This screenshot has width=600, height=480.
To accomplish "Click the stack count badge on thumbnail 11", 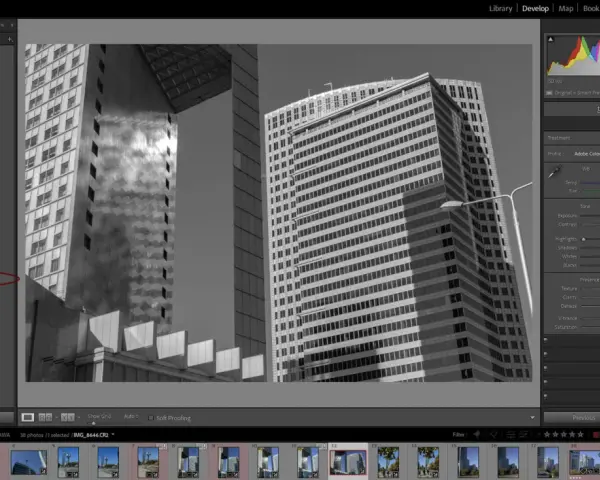I will click(322, 446).
